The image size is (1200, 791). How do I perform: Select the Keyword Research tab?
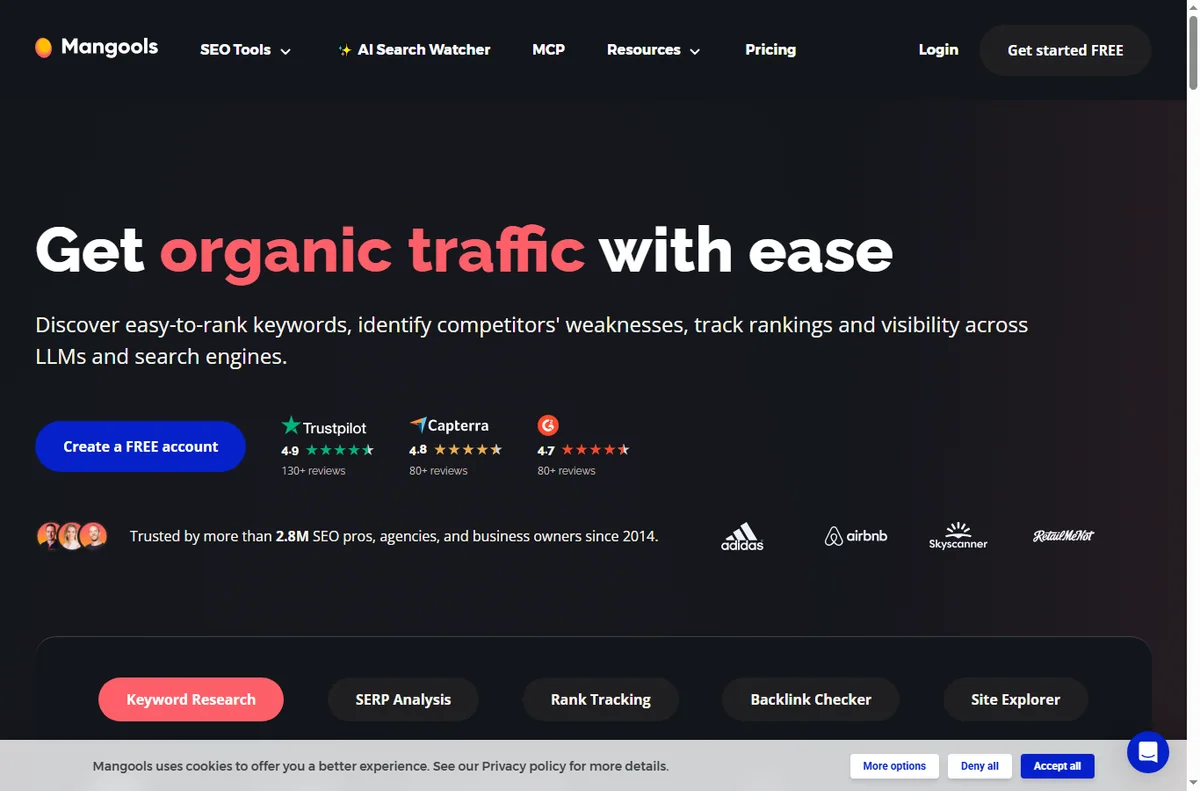coord(191,699)
